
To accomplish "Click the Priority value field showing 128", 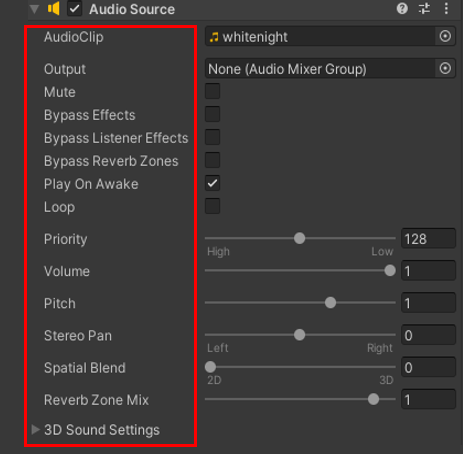I will (x=428, y=239).
